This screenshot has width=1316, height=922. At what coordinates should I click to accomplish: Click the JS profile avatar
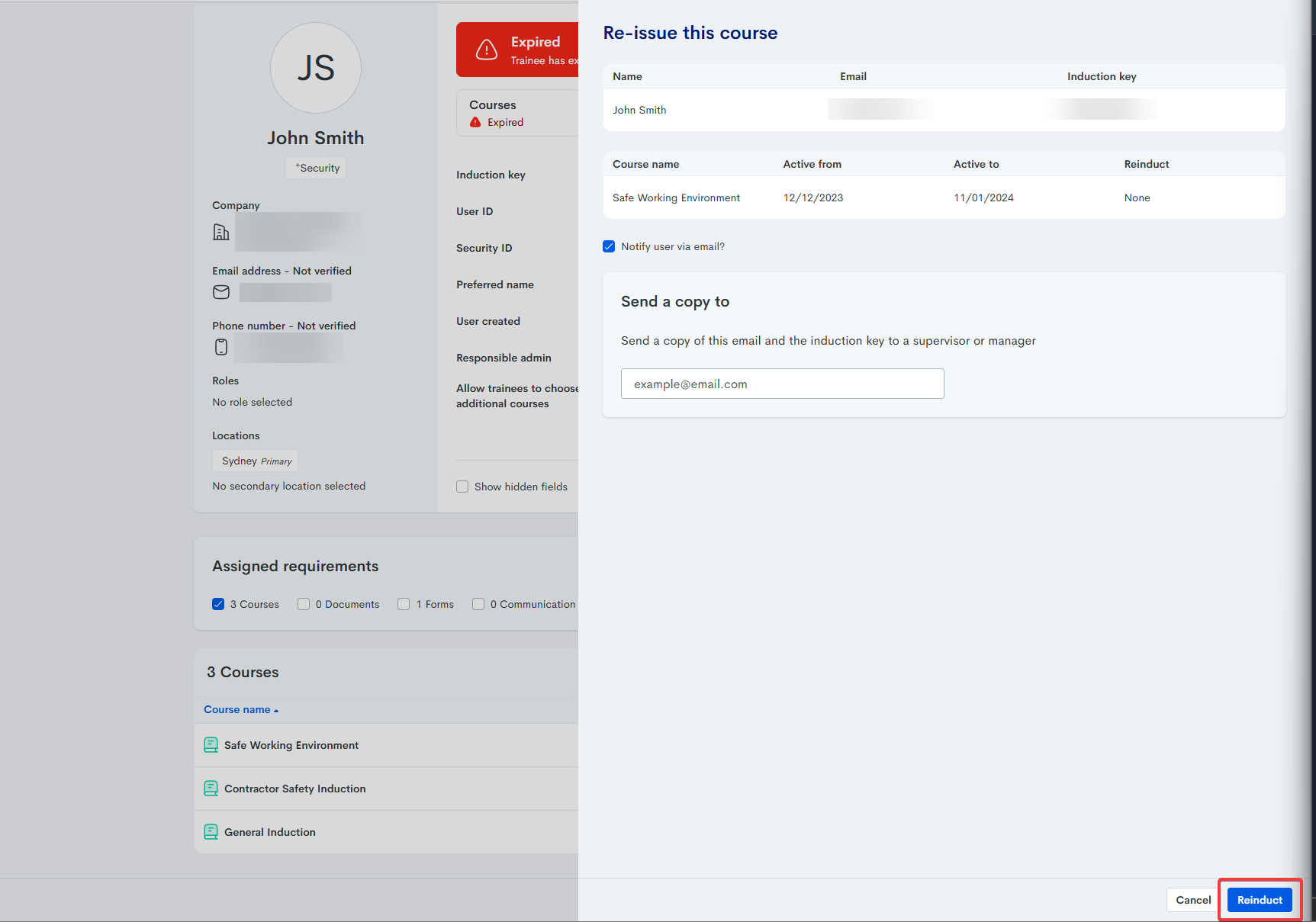tap(316, 68)
